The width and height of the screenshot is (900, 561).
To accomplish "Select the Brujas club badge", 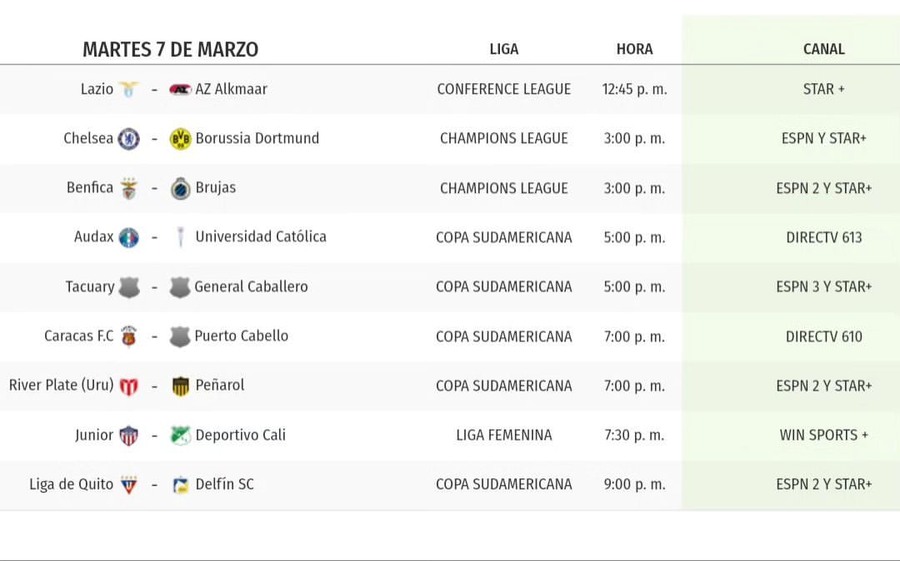I will tap(180, 188).
